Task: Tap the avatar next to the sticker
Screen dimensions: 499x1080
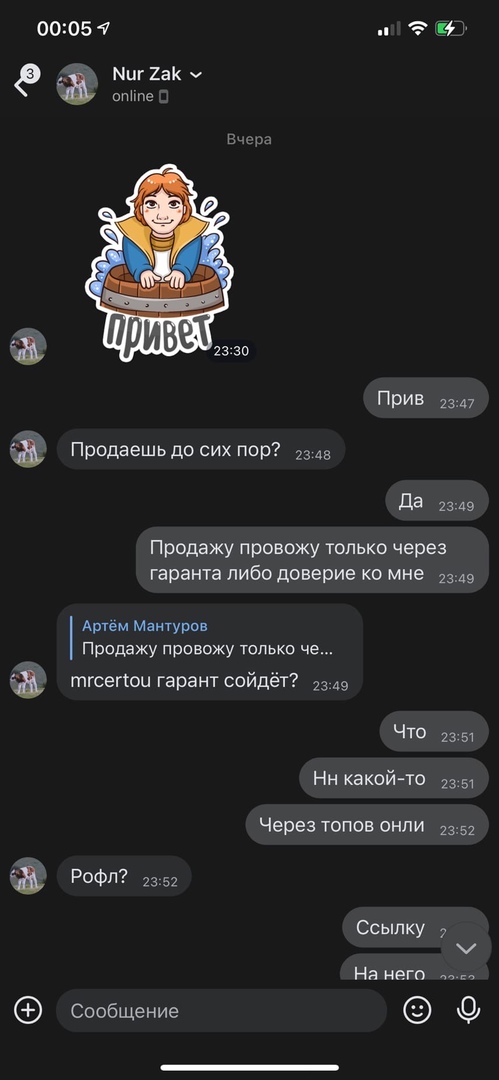Action: (x=28, y=346)
